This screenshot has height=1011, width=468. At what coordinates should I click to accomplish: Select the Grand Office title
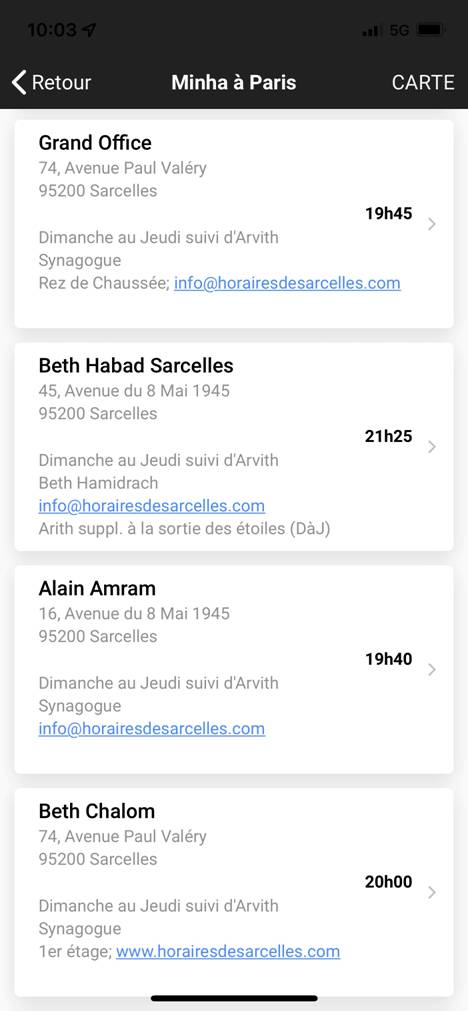coord(95,142)
